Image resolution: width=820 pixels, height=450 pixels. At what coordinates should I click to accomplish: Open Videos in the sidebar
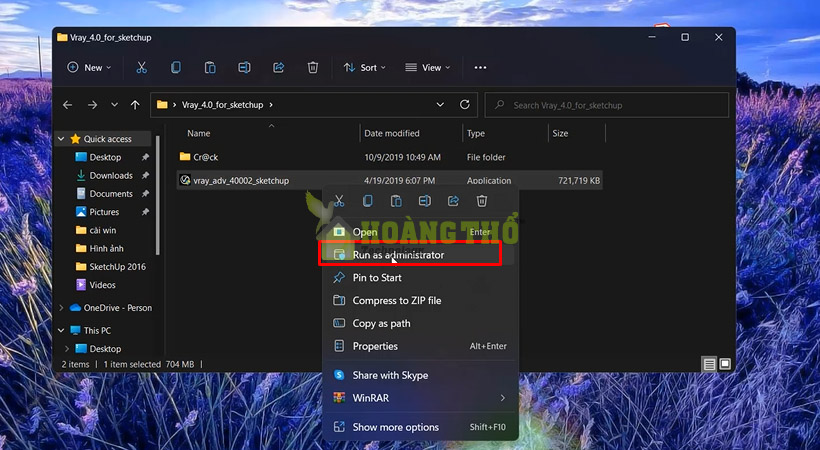[102, 285]
